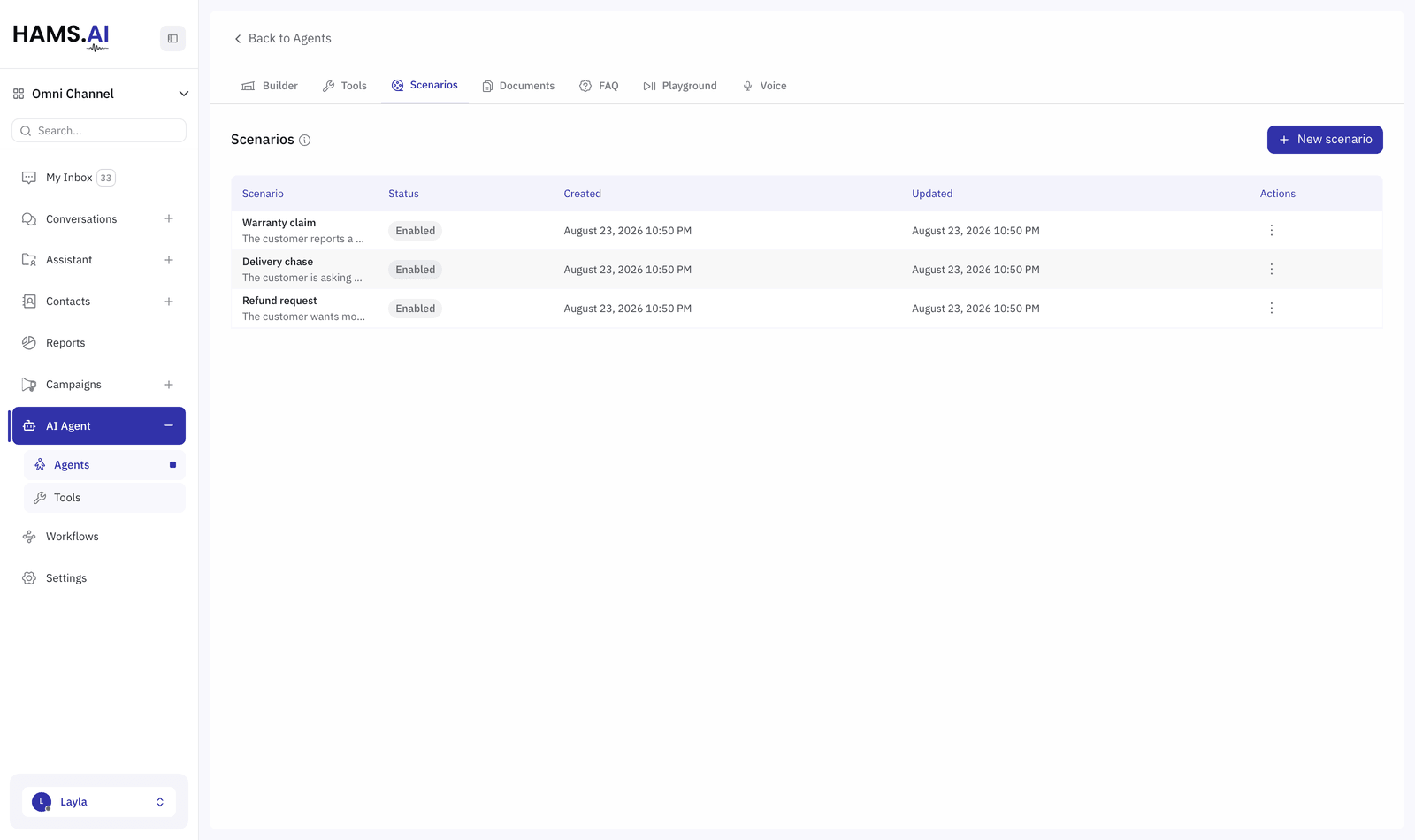Click the Settings gear icon

pyautogui.click(x=29, y=578)
